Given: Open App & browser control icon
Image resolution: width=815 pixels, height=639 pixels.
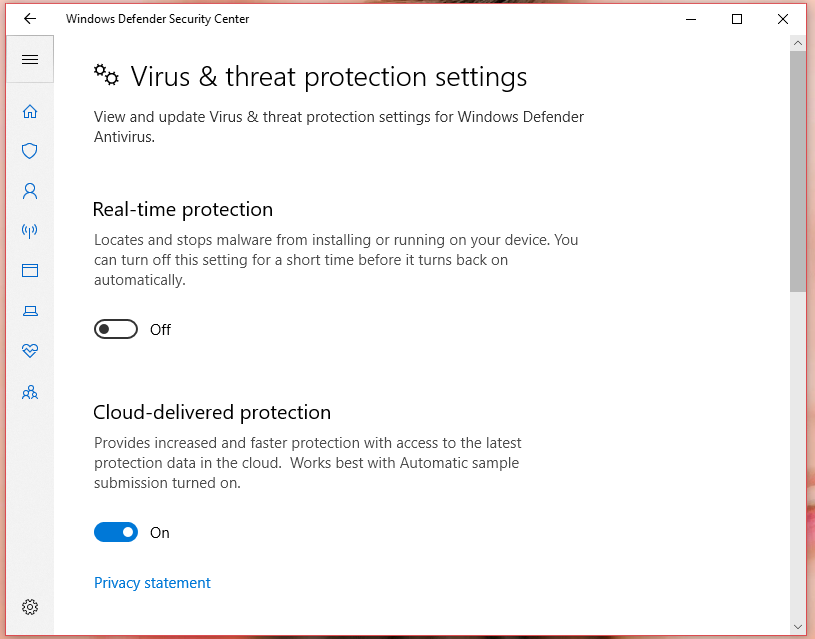Looking at the screenshot, I should pyautogui.click(x=29, y=270).
